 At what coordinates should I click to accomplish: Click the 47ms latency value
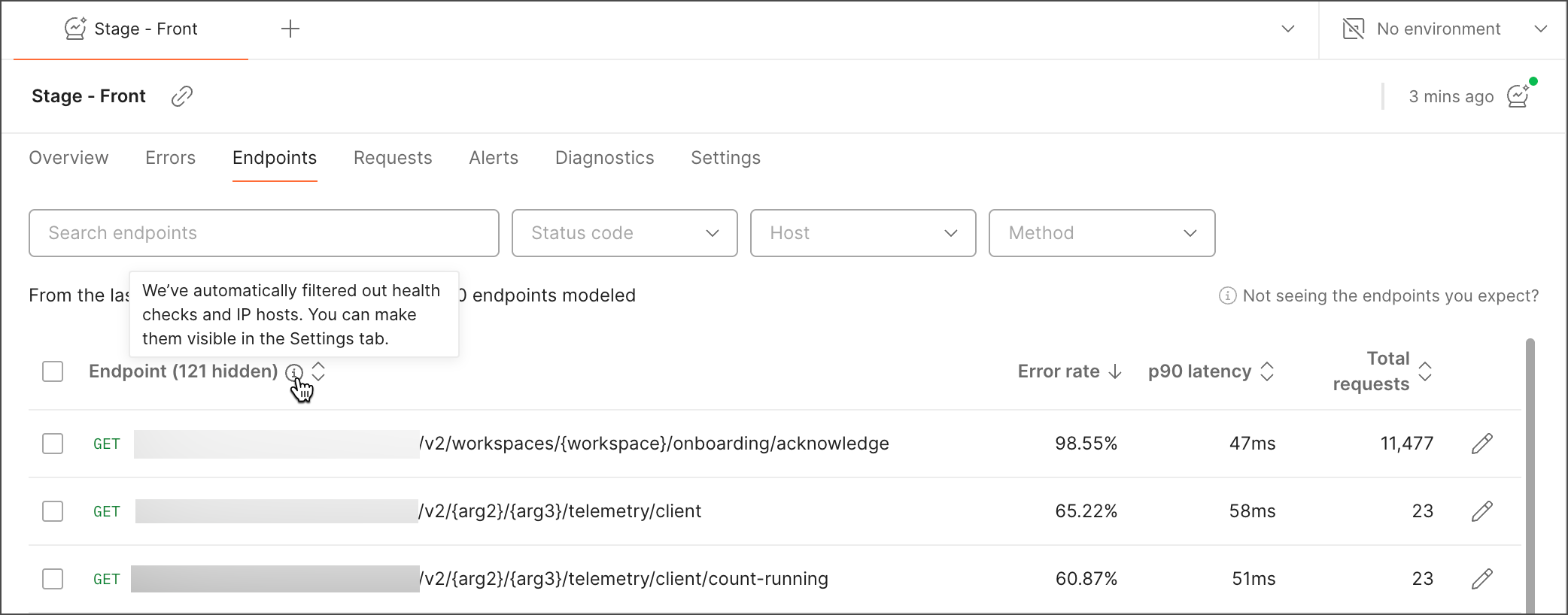(x=1253, y=444)
